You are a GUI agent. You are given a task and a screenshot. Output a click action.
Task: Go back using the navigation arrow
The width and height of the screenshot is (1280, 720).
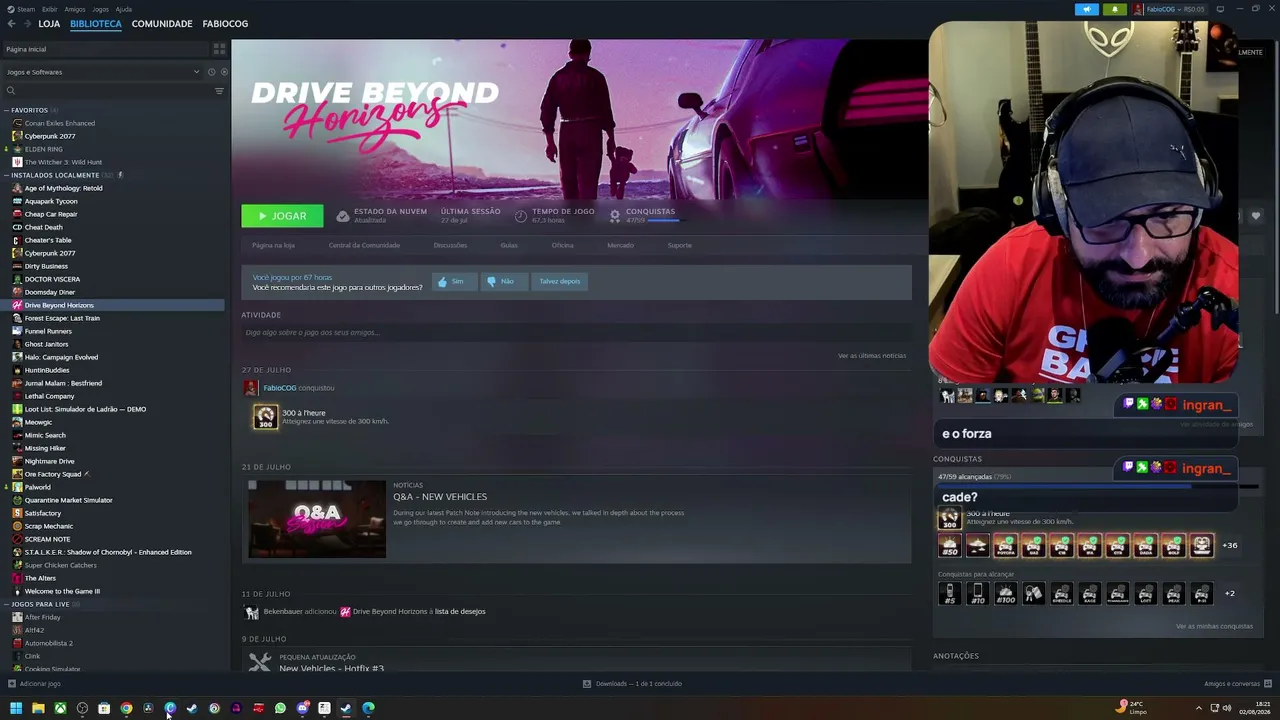[x=12, y=24]
